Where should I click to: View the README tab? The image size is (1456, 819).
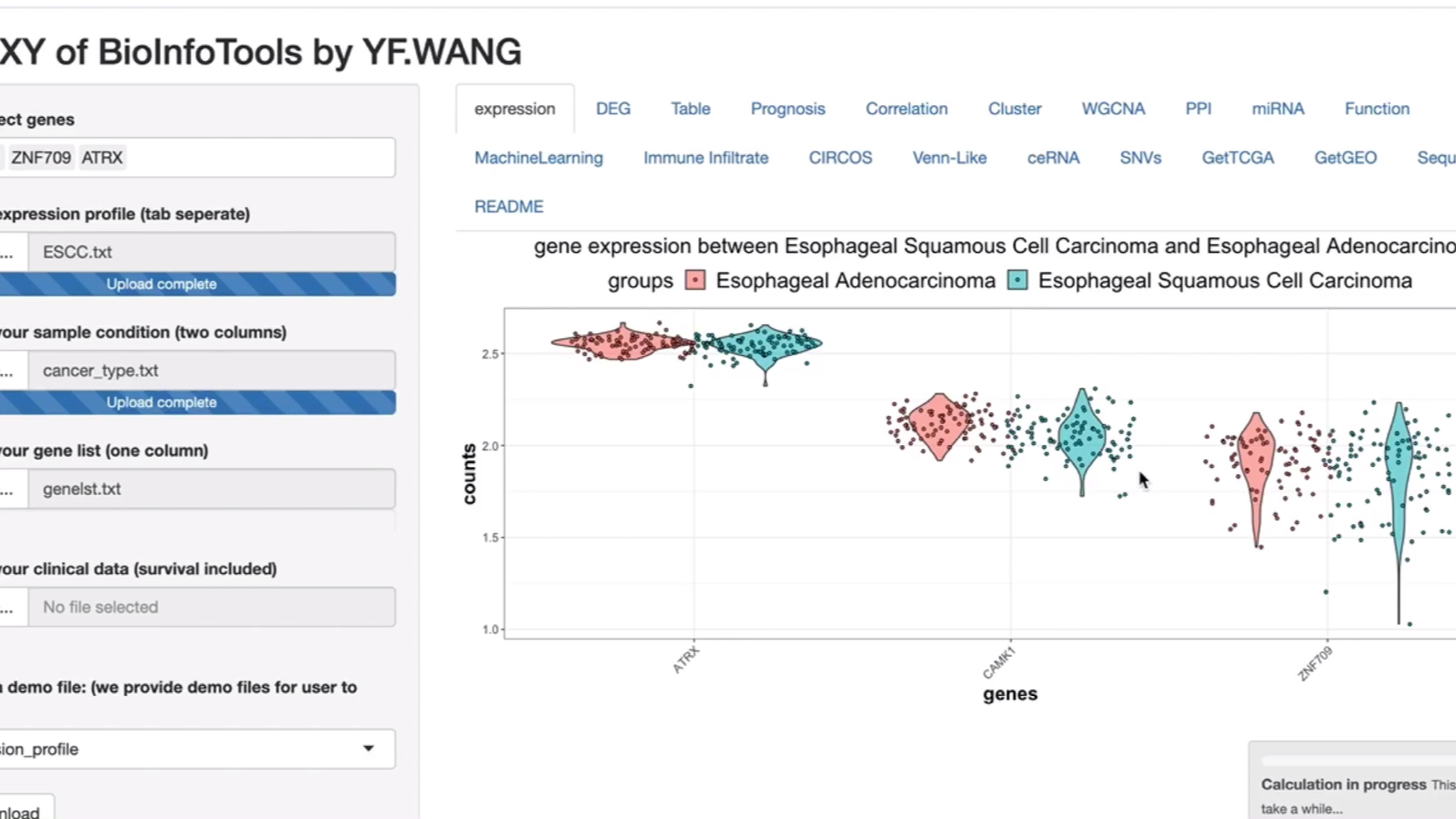(509, 207)
